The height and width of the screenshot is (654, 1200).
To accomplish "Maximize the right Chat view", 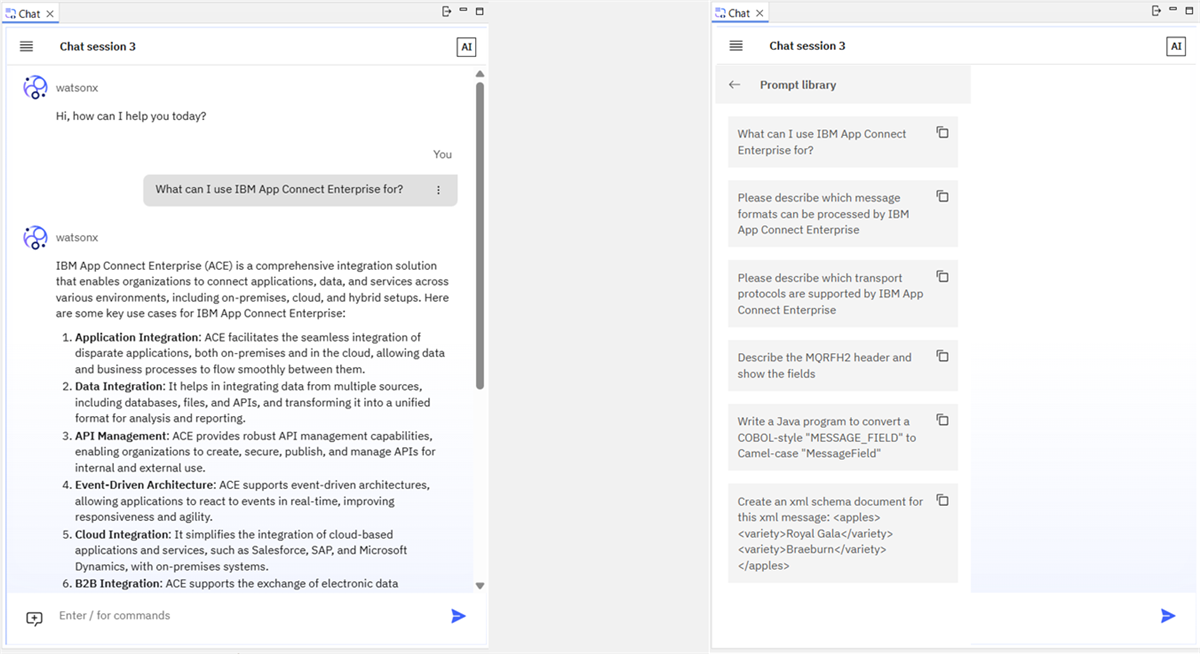I will click(1189, 11).
